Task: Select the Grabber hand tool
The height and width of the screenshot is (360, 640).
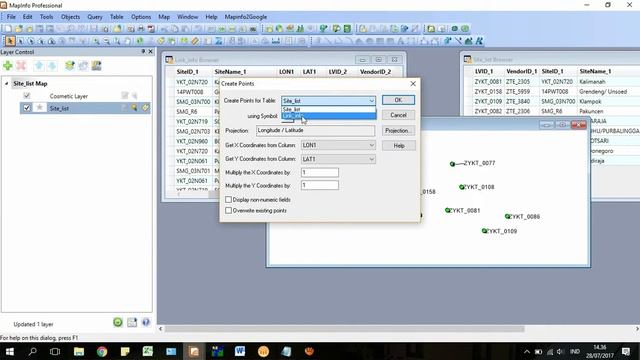Action: [x=128, y=41]
